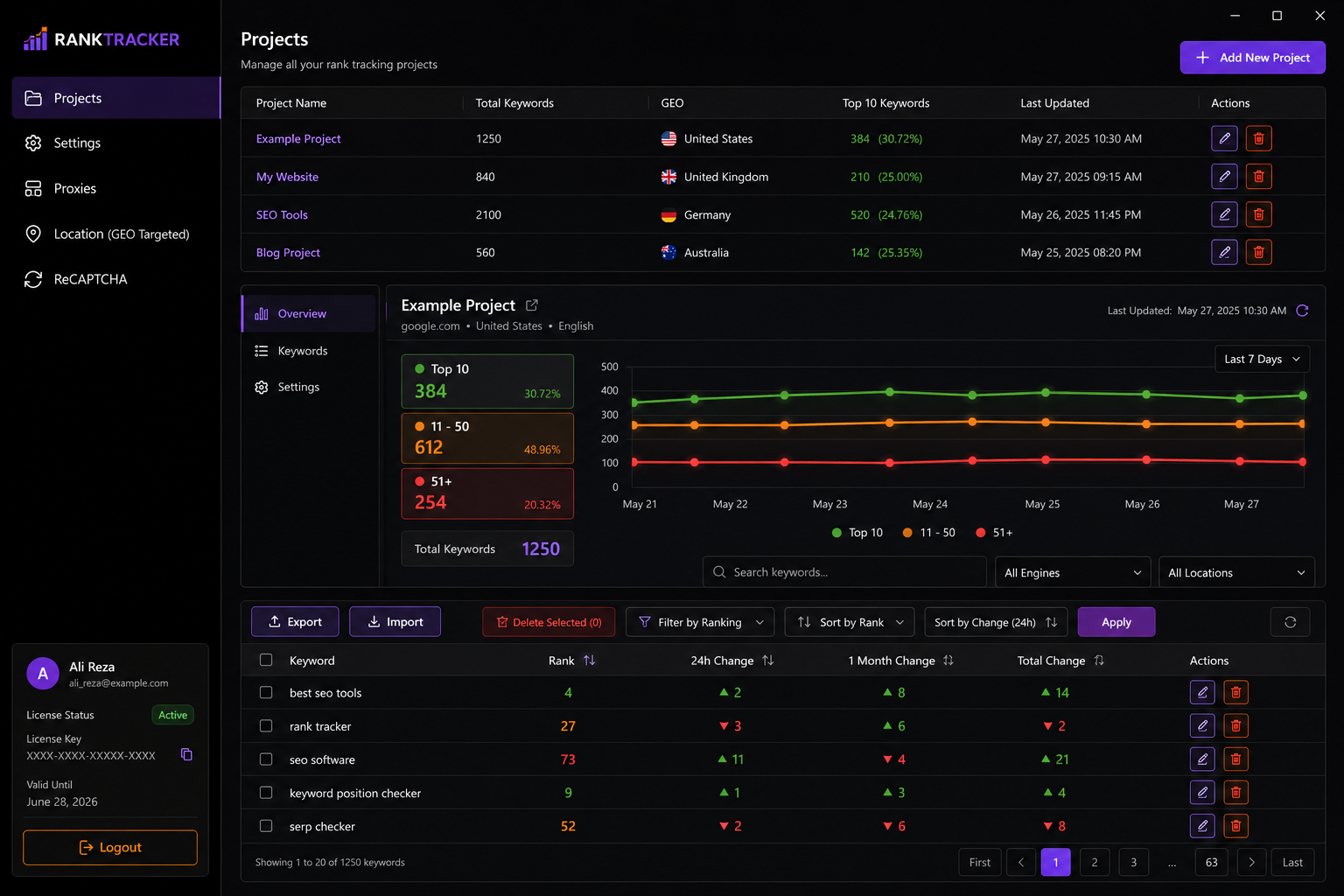Edit the 'best seo tools' keyword

1202,692
